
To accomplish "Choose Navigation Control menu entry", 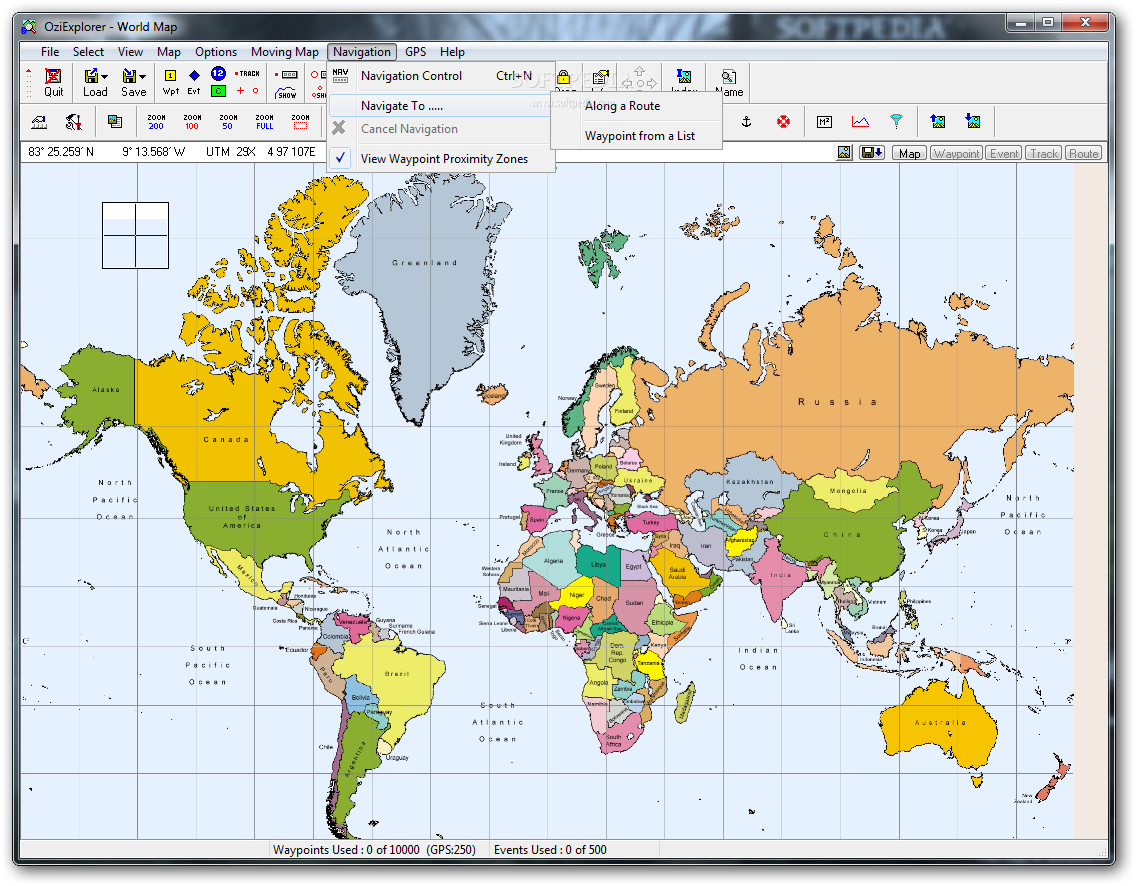I will click(x=441, y=76).
